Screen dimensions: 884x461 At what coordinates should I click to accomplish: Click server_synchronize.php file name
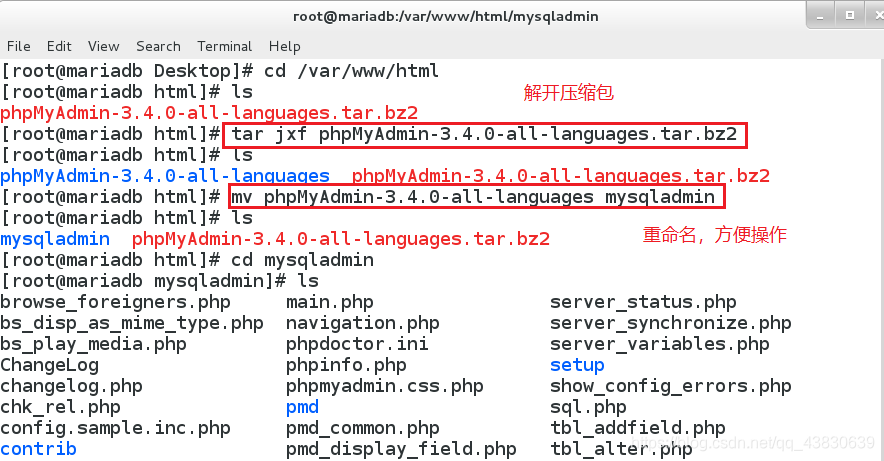[671, 323]
